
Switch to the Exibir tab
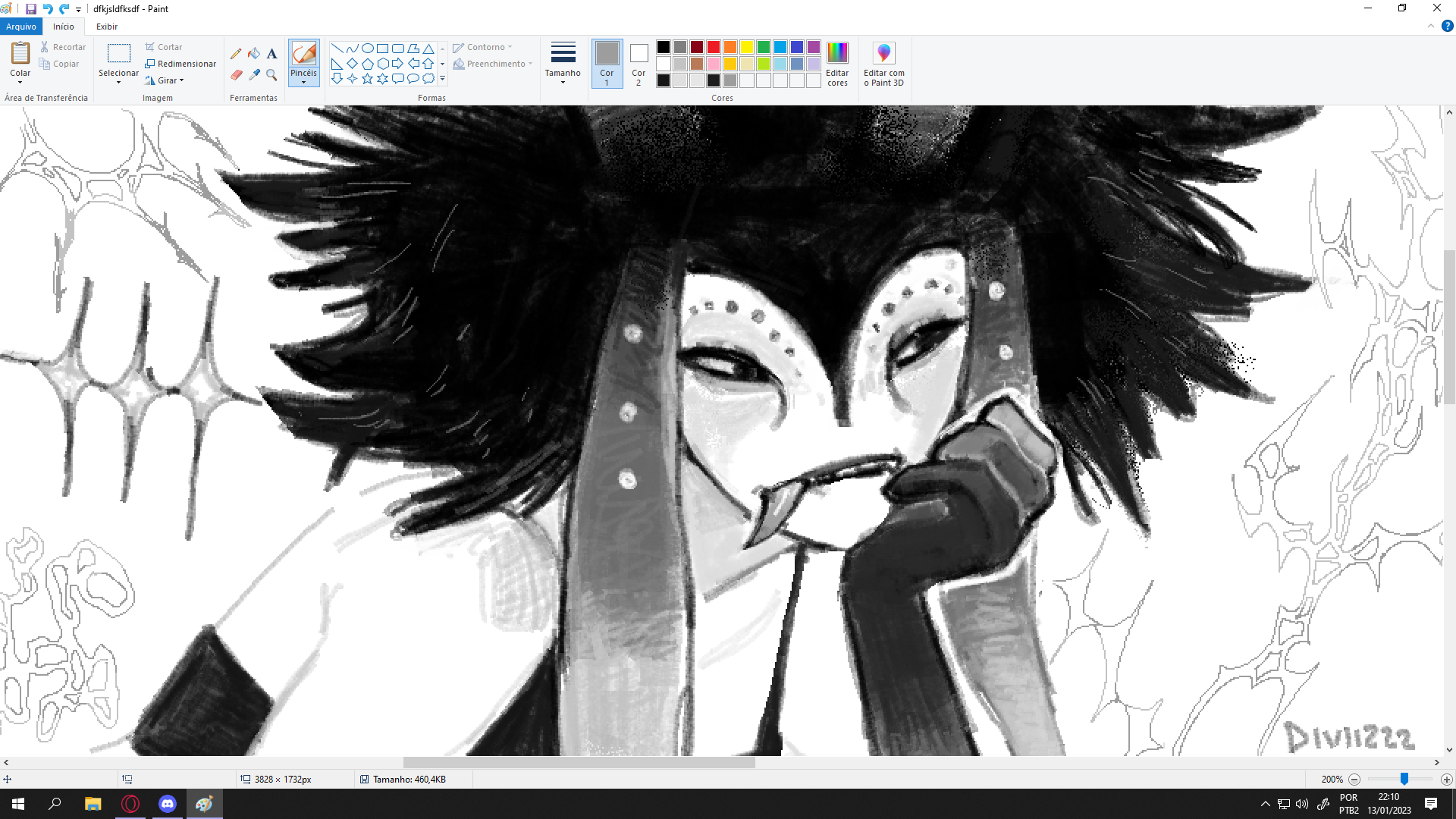pyautogui.click(x=107, y=27)
